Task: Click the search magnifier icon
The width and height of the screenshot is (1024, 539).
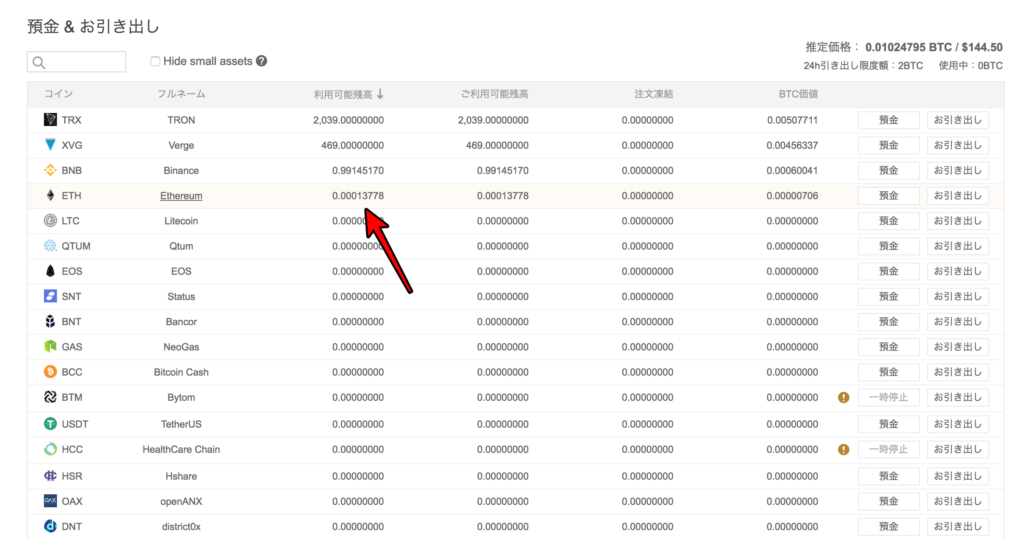Action: pyautogui.click(x=39, y=63)
